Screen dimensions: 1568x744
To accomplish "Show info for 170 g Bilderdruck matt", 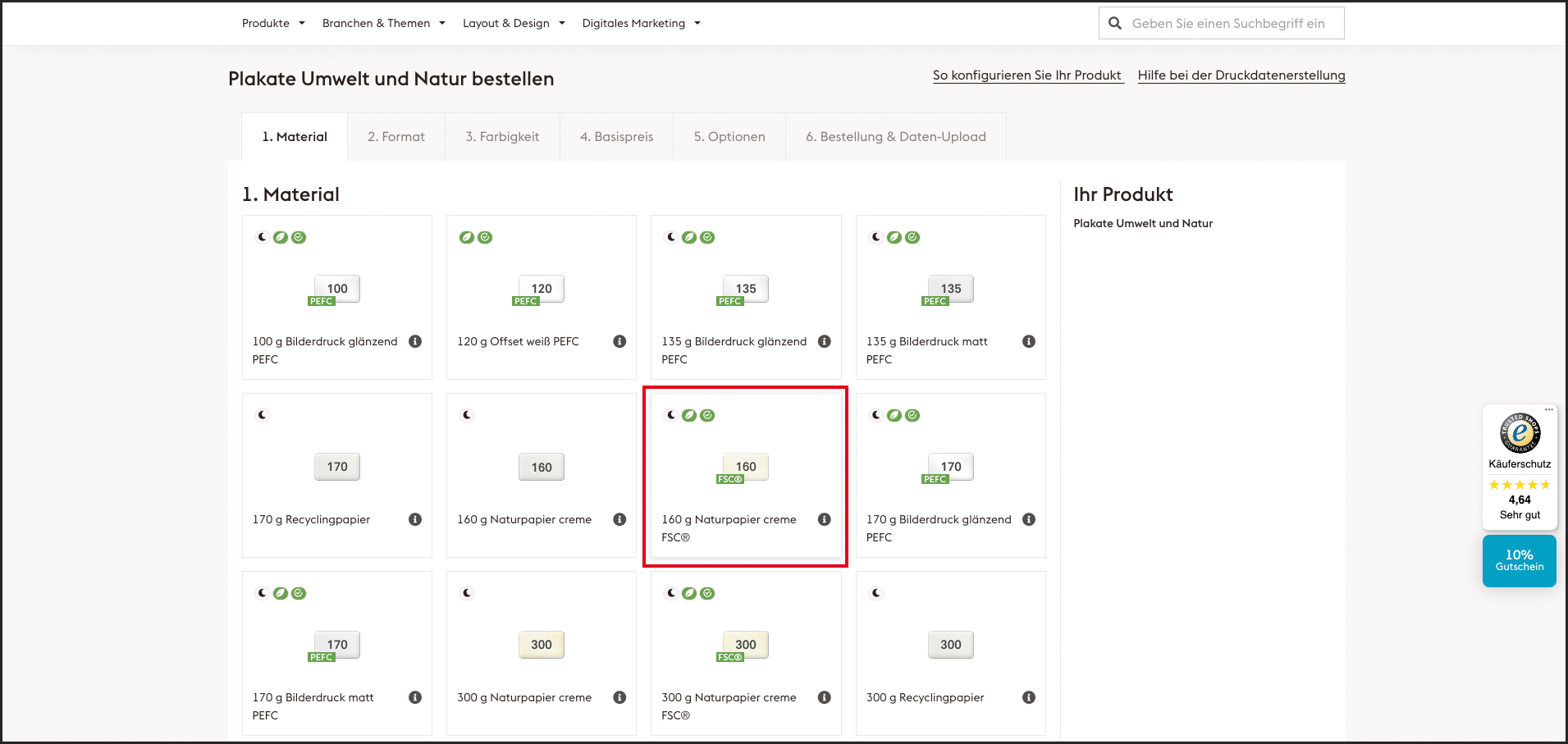I will click(x=415, y=697).
